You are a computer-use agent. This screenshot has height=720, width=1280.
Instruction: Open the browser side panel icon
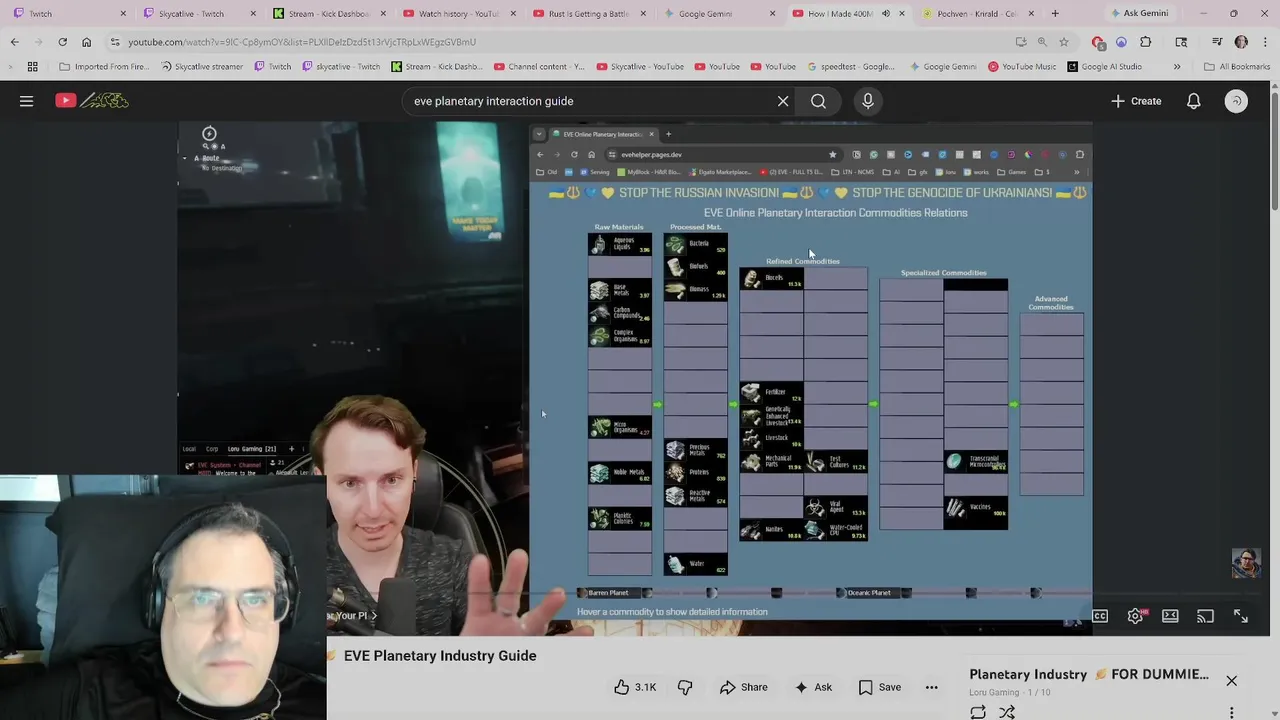coord(1181,42)
